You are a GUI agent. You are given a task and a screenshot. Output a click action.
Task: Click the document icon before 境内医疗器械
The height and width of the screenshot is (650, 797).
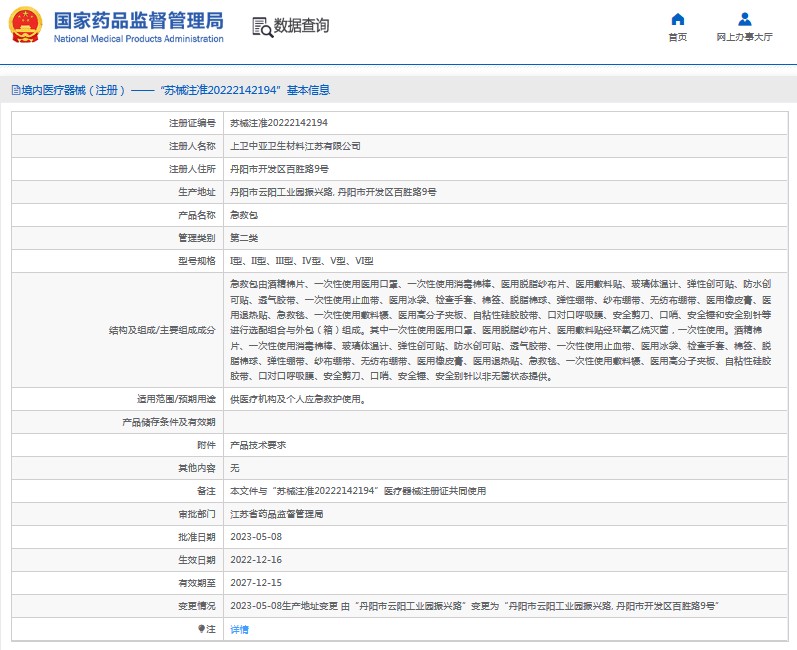click(x=16, y=90)
